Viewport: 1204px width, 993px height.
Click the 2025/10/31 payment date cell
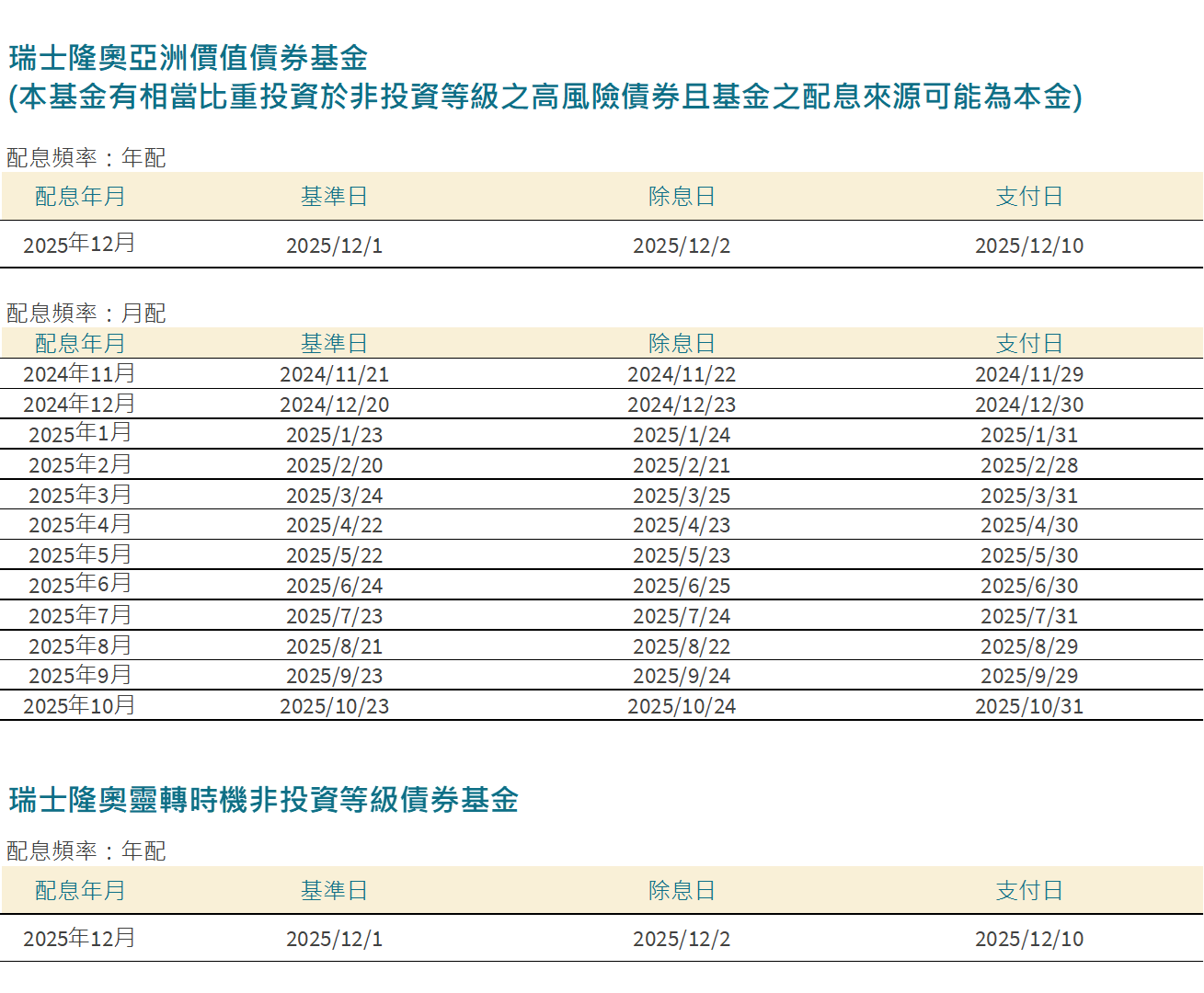pyautogui.click(x=1029, y=706)
